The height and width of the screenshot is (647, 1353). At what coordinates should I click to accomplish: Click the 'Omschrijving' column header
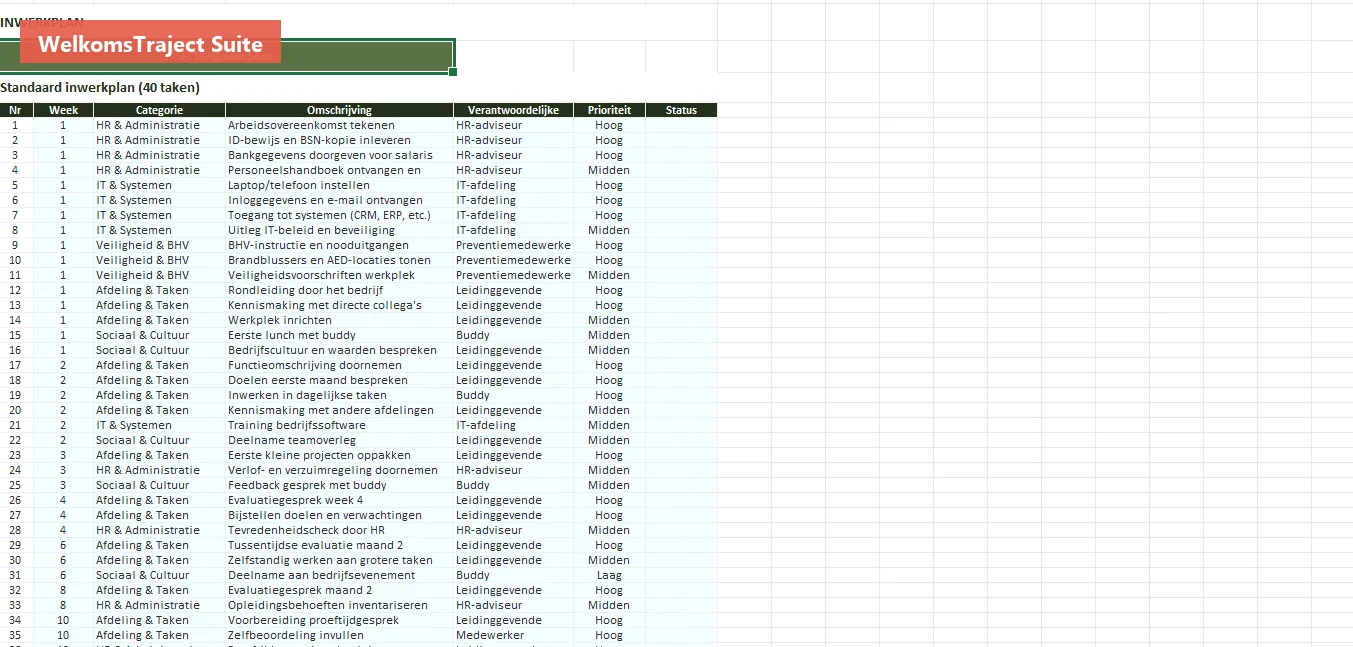[x=340, y=110]
